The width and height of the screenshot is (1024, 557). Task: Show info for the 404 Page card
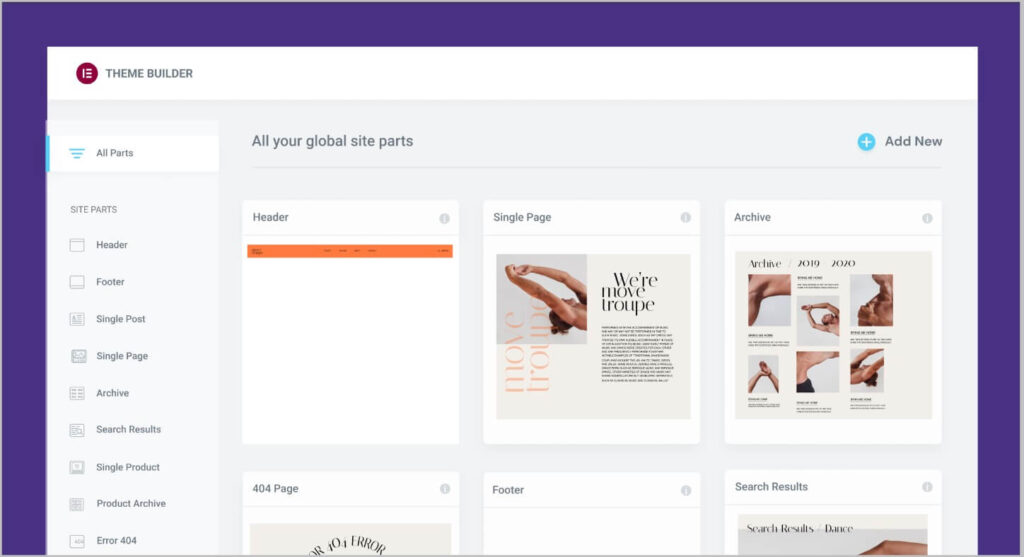(444, 489)
